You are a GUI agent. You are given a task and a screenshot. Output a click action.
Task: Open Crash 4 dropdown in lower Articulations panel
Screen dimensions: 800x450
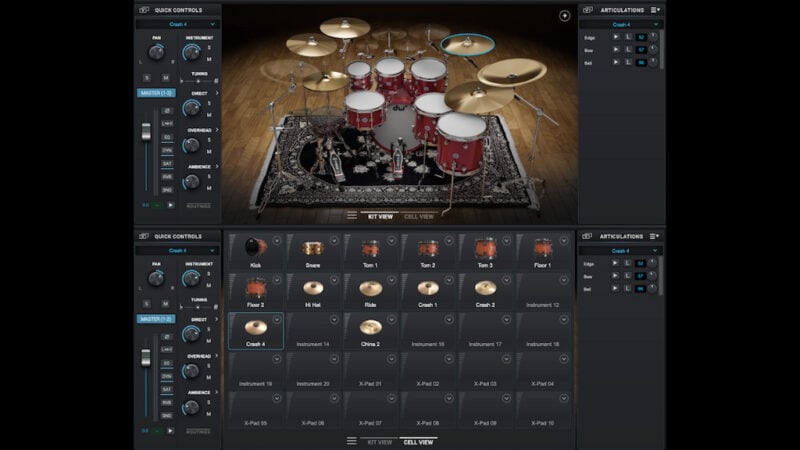click(x=620, y=251)
